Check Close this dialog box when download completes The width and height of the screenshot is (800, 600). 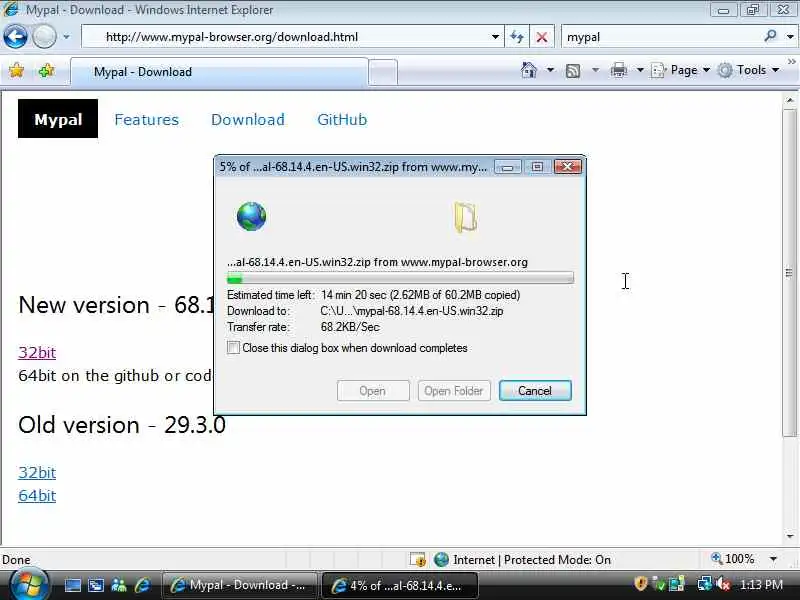tap(233, 348)
